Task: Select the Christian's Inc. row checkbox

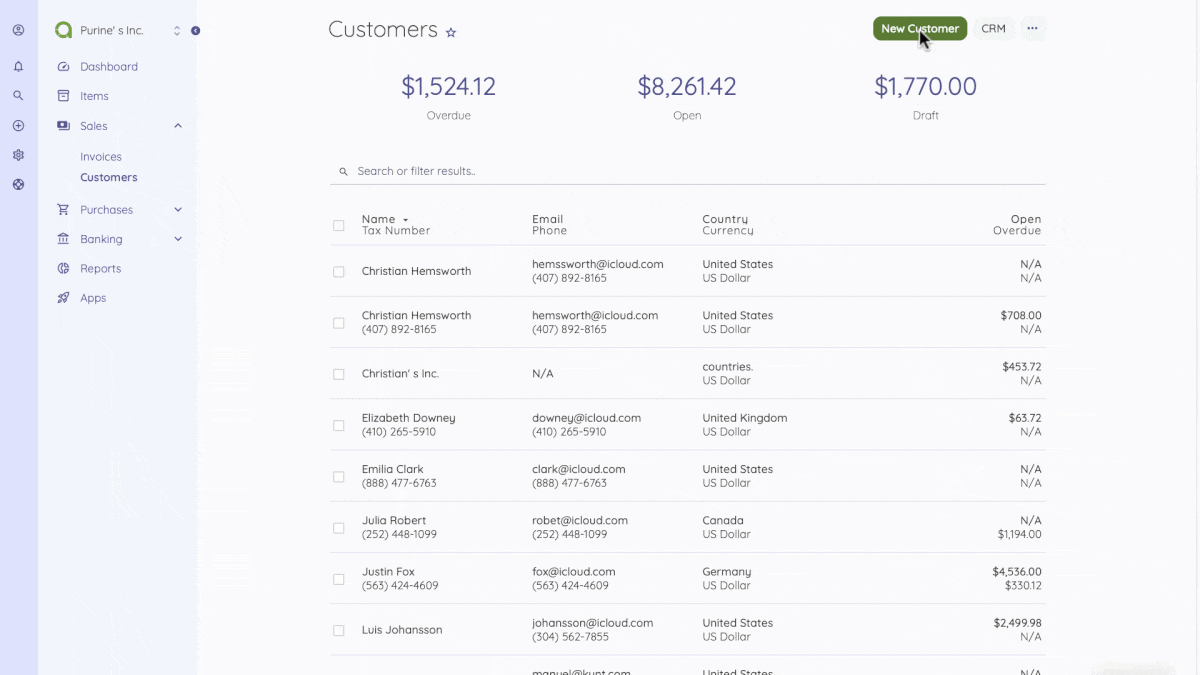Action: (339, 374)
